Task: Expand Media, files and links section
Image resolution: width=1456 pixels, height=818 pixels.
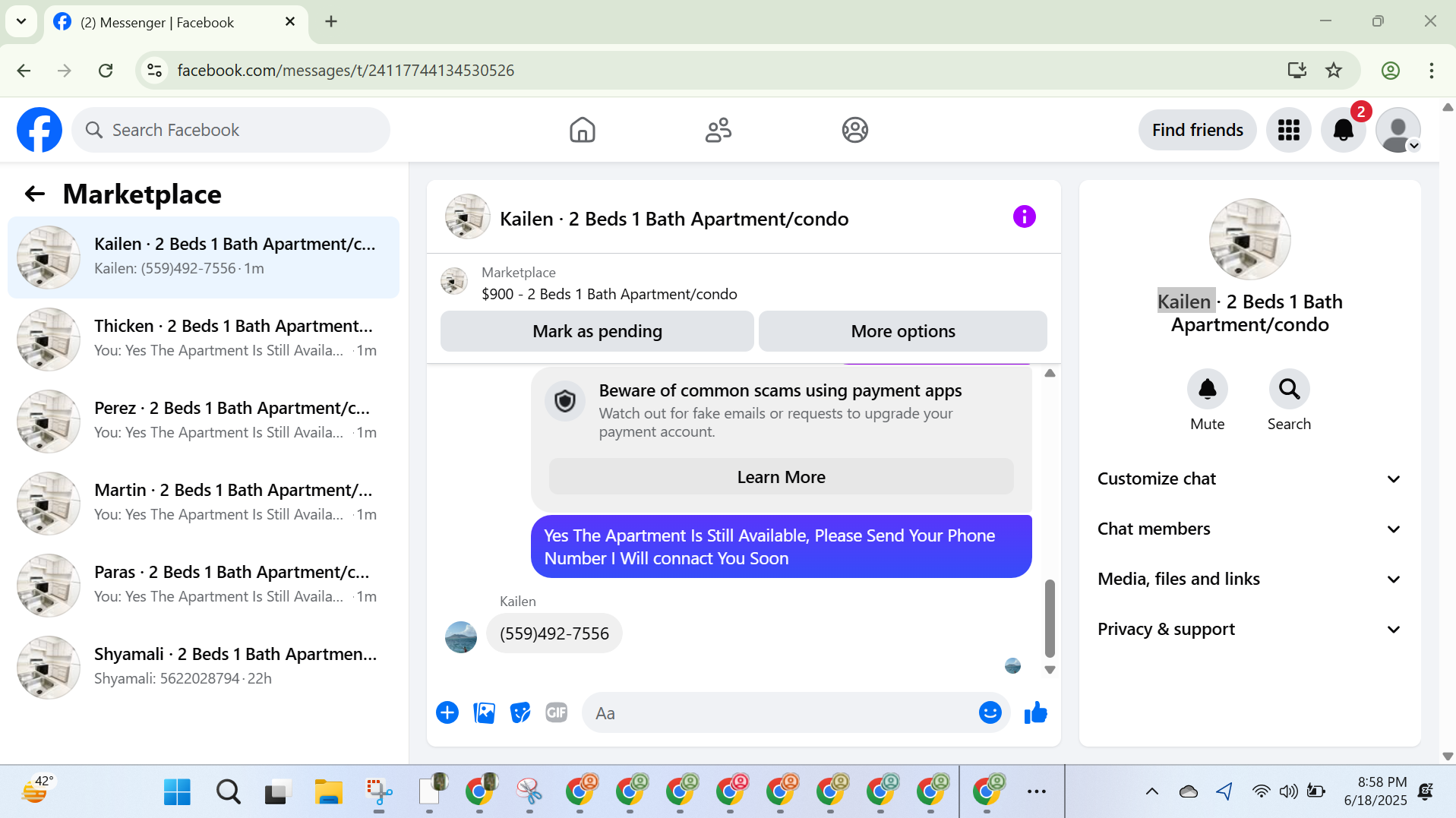Action: click(x=1250, y=579)
